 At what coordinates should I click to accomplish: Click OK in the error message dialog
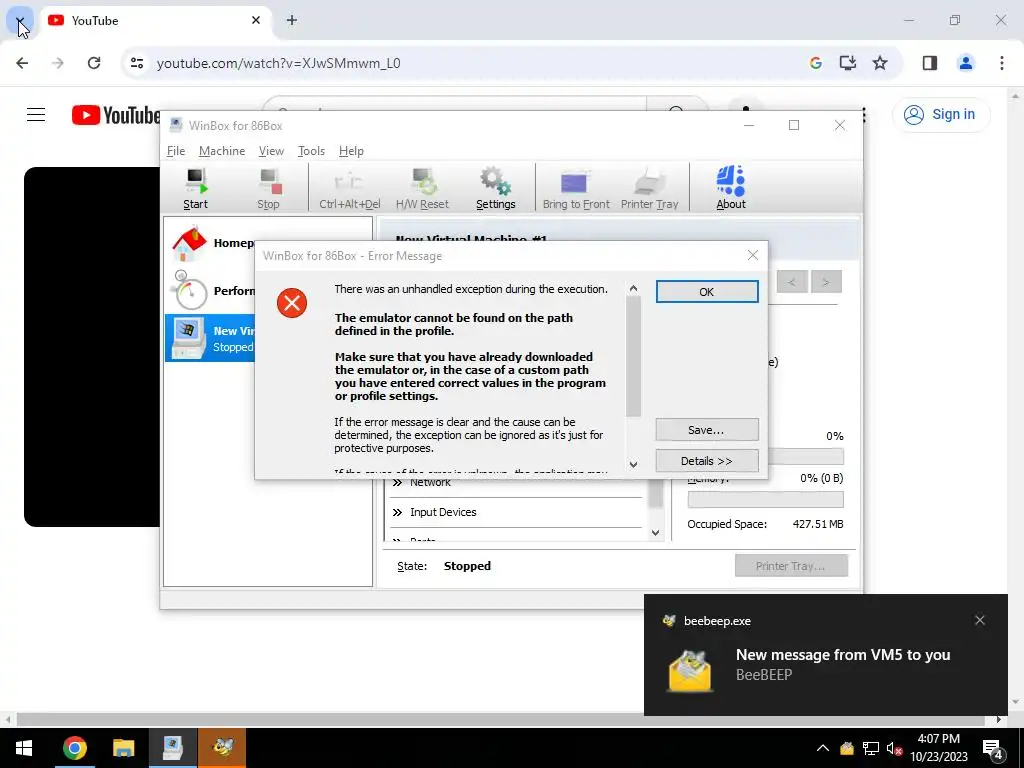click(x=707, y=292)
